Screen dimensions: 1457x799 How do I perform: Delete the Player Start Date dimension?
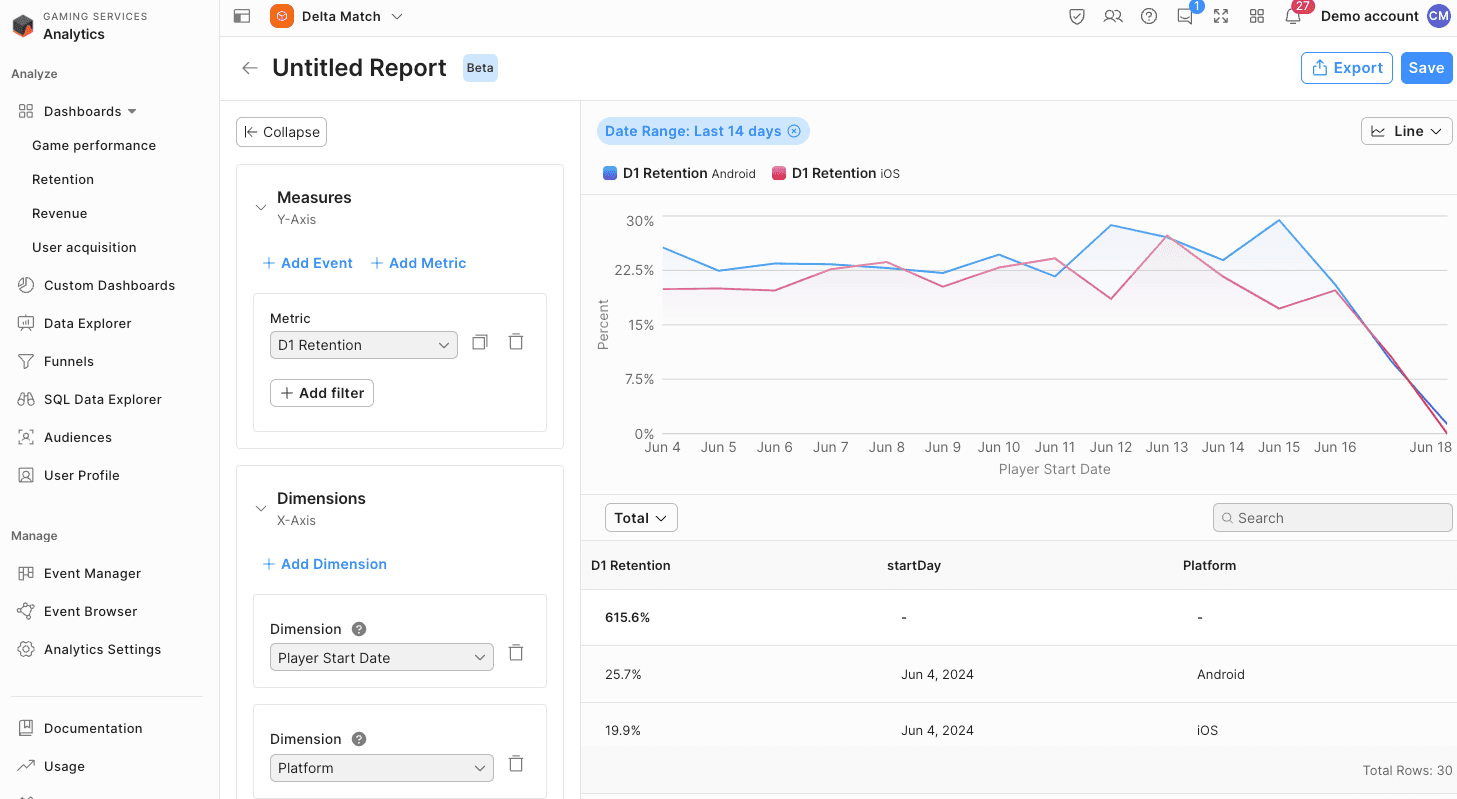[x=516, y=653]
